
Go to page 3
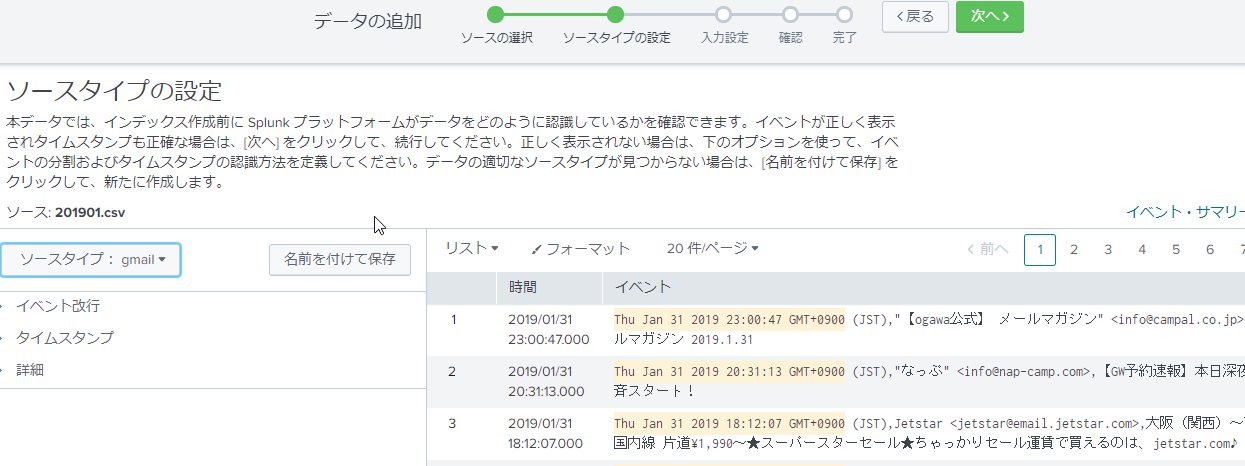coord(1108,249)
